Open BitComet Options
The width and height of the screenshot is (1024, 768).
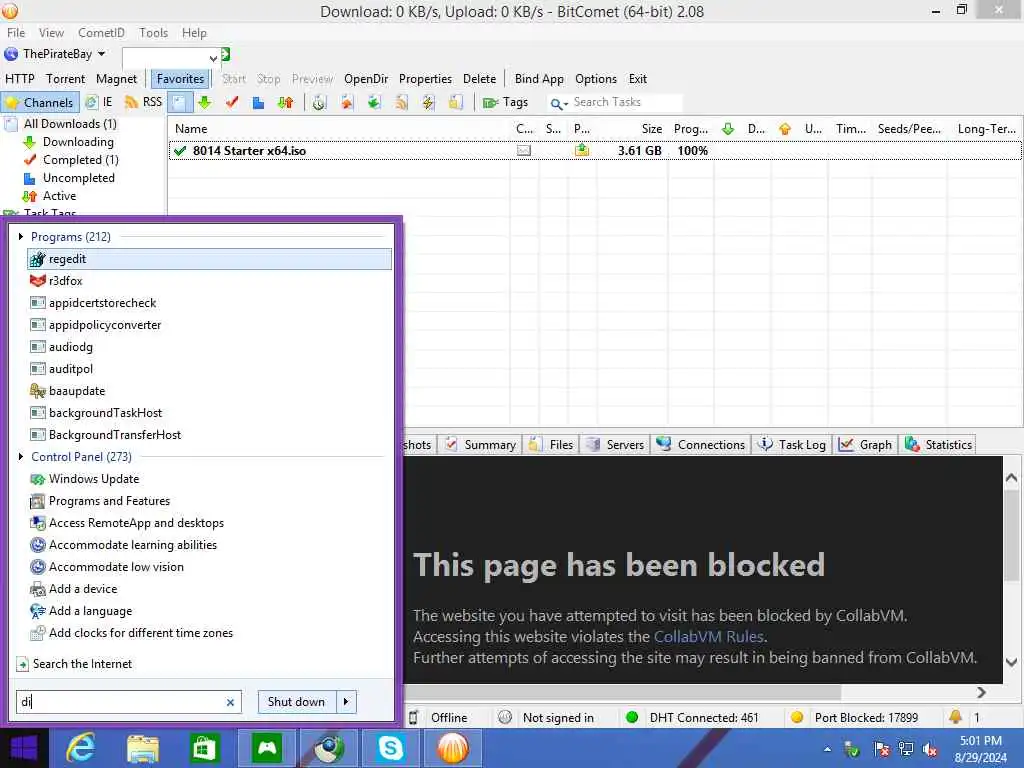click(x=596, y=79)
